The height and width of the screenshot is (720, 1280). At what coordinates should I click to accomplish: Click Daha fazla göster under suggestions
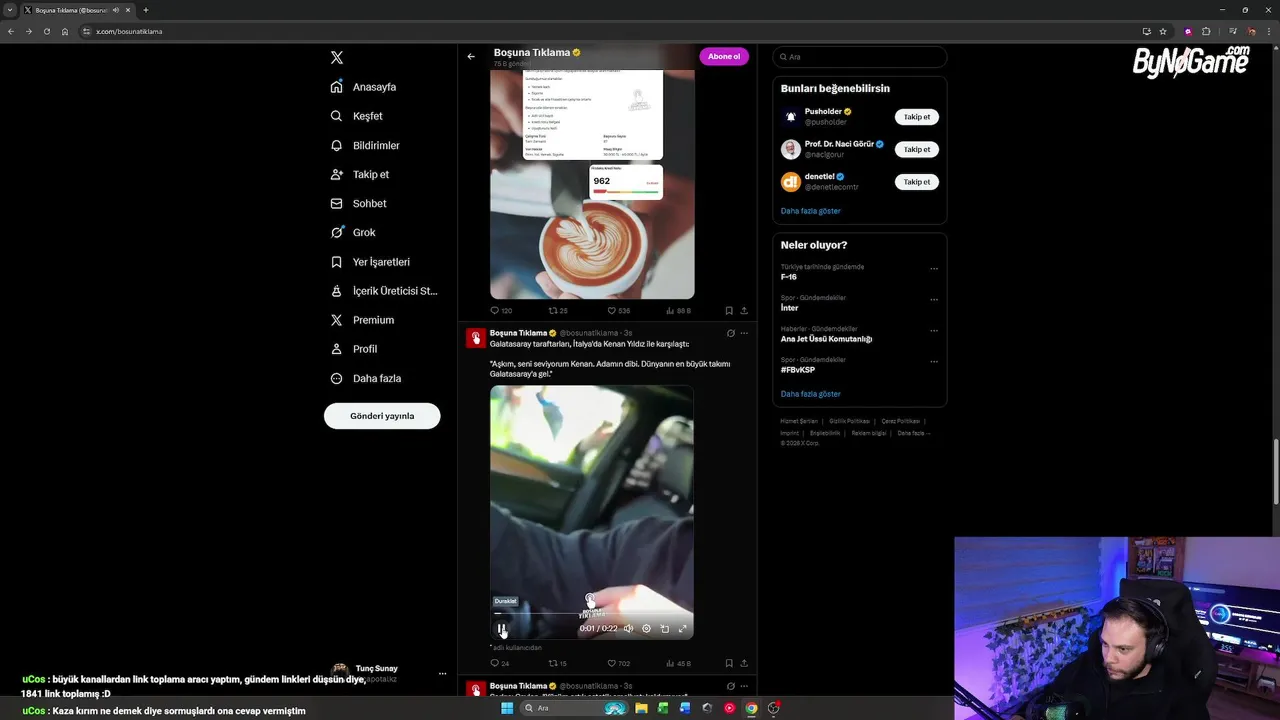811,211
